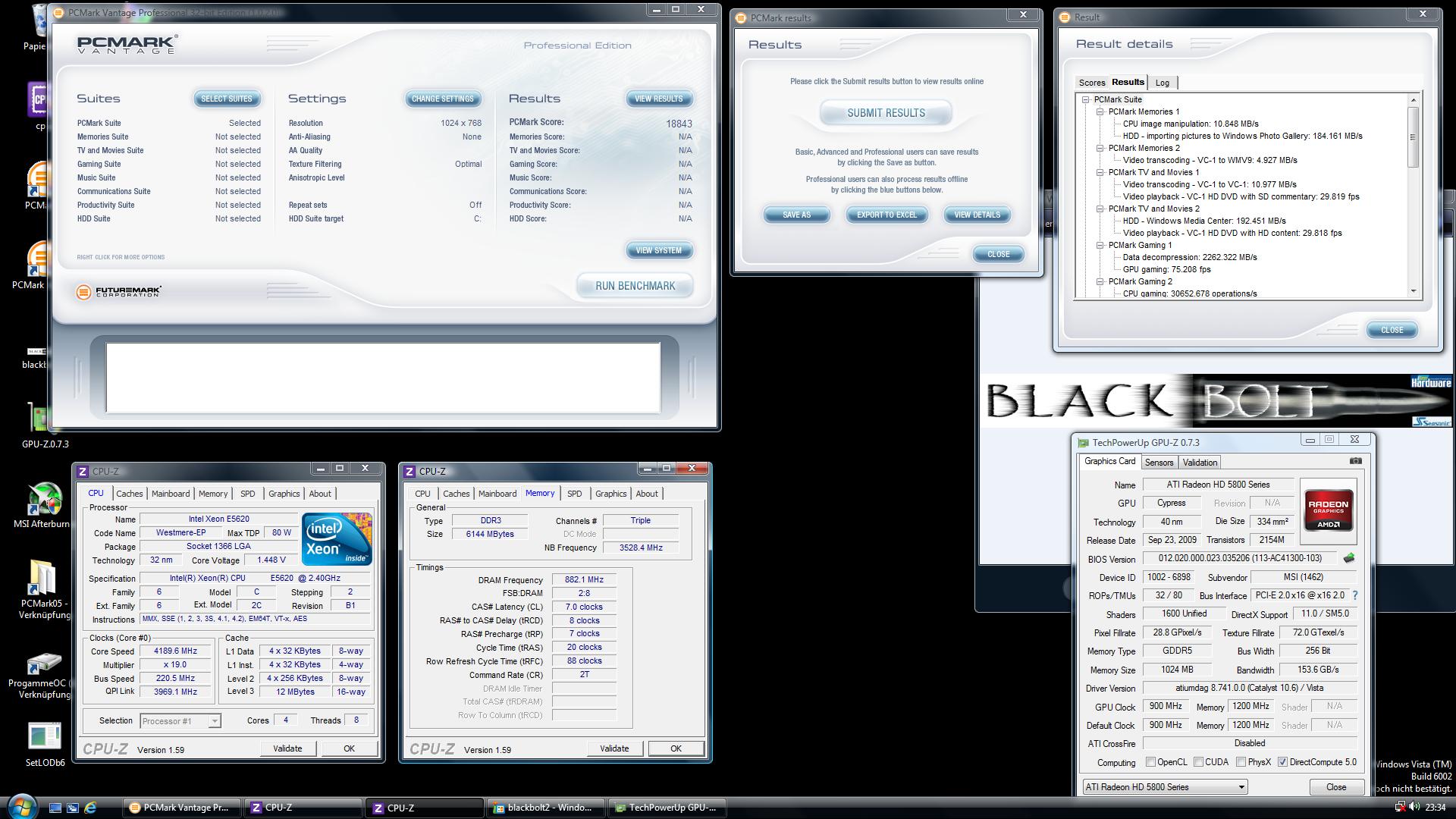
Task: Click the GPU-Z title bar icon
Action: click(1084, 443)
